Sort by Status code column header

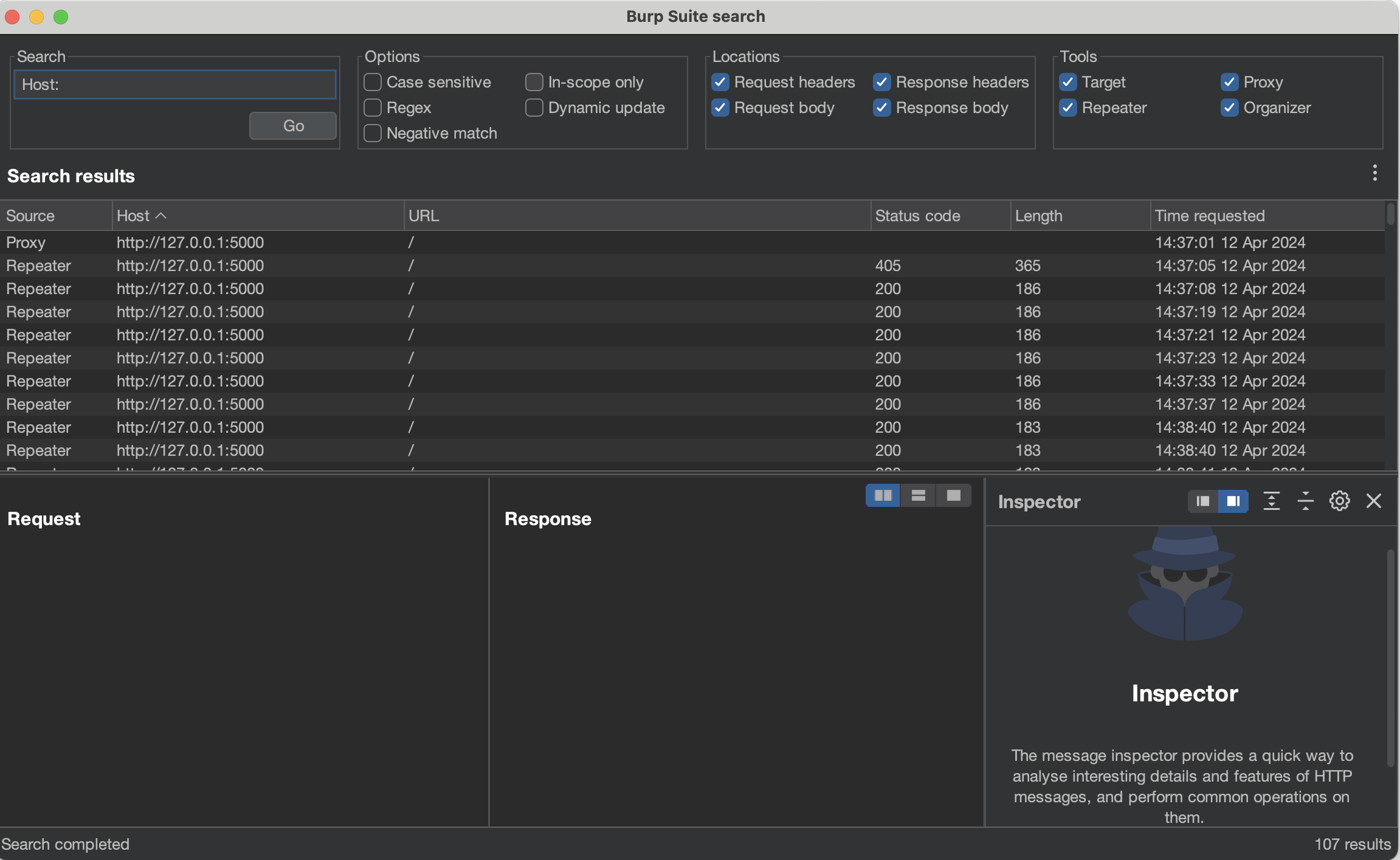pos(917,216)
